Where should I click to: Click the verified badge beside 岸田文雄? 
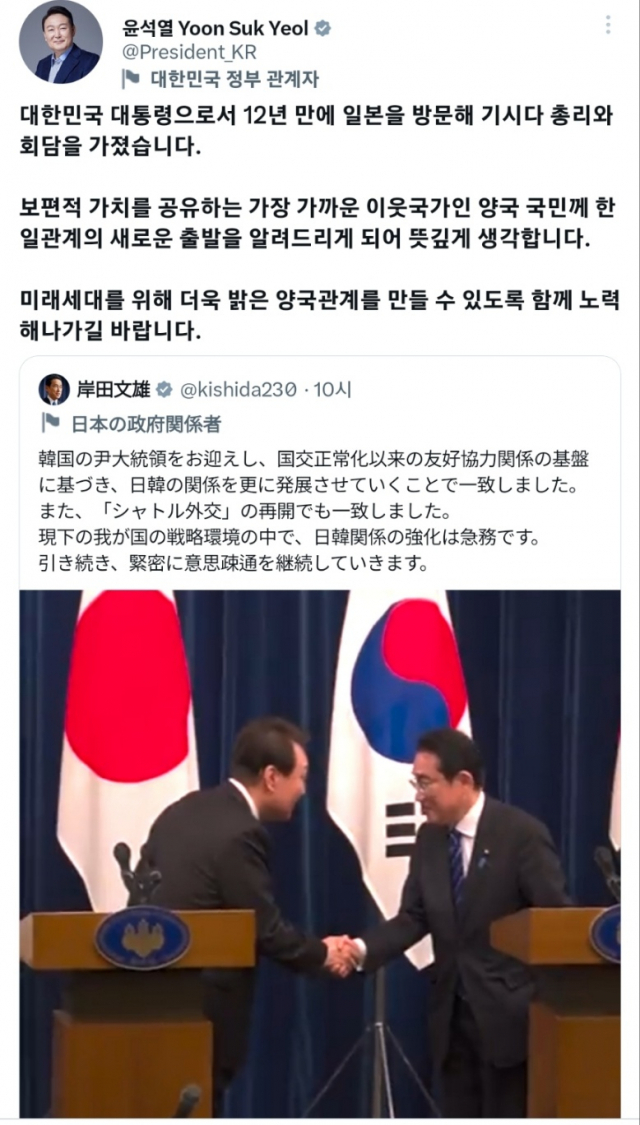click(x=164, y=390)
